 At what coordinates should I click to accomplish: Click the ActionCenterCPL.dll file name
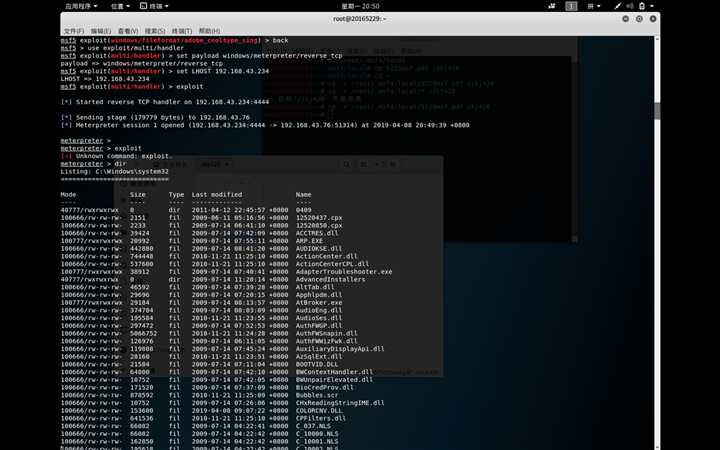pos(332,264)
